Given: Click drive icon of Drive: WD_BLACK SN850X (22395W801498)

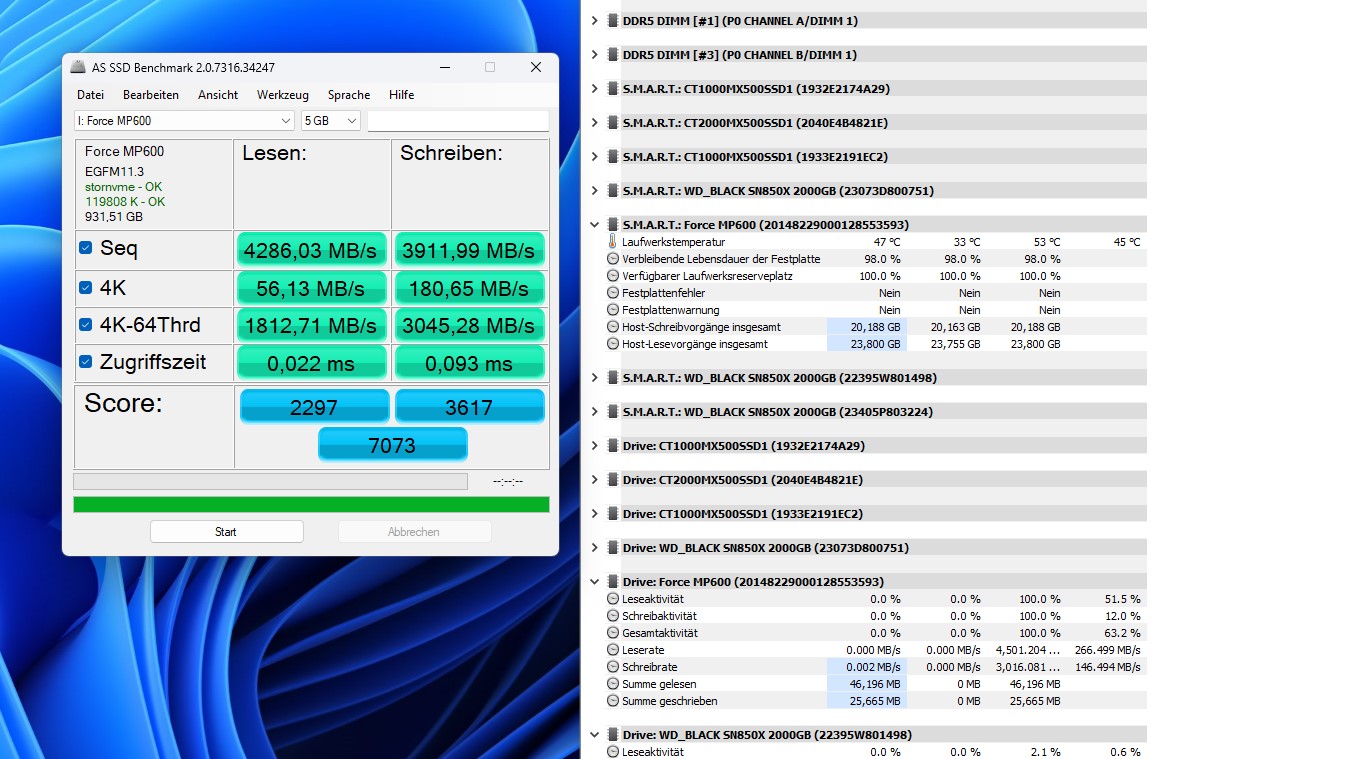Looking at the screenshot, I should coord(613,734).
